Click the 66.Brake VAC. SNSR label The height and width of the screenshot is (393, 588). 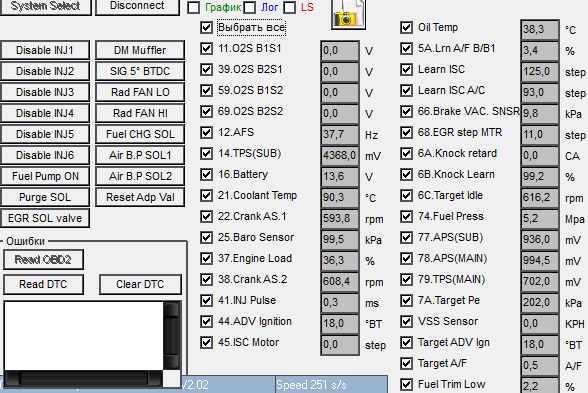pyautogui.click(x=469, y=111)
